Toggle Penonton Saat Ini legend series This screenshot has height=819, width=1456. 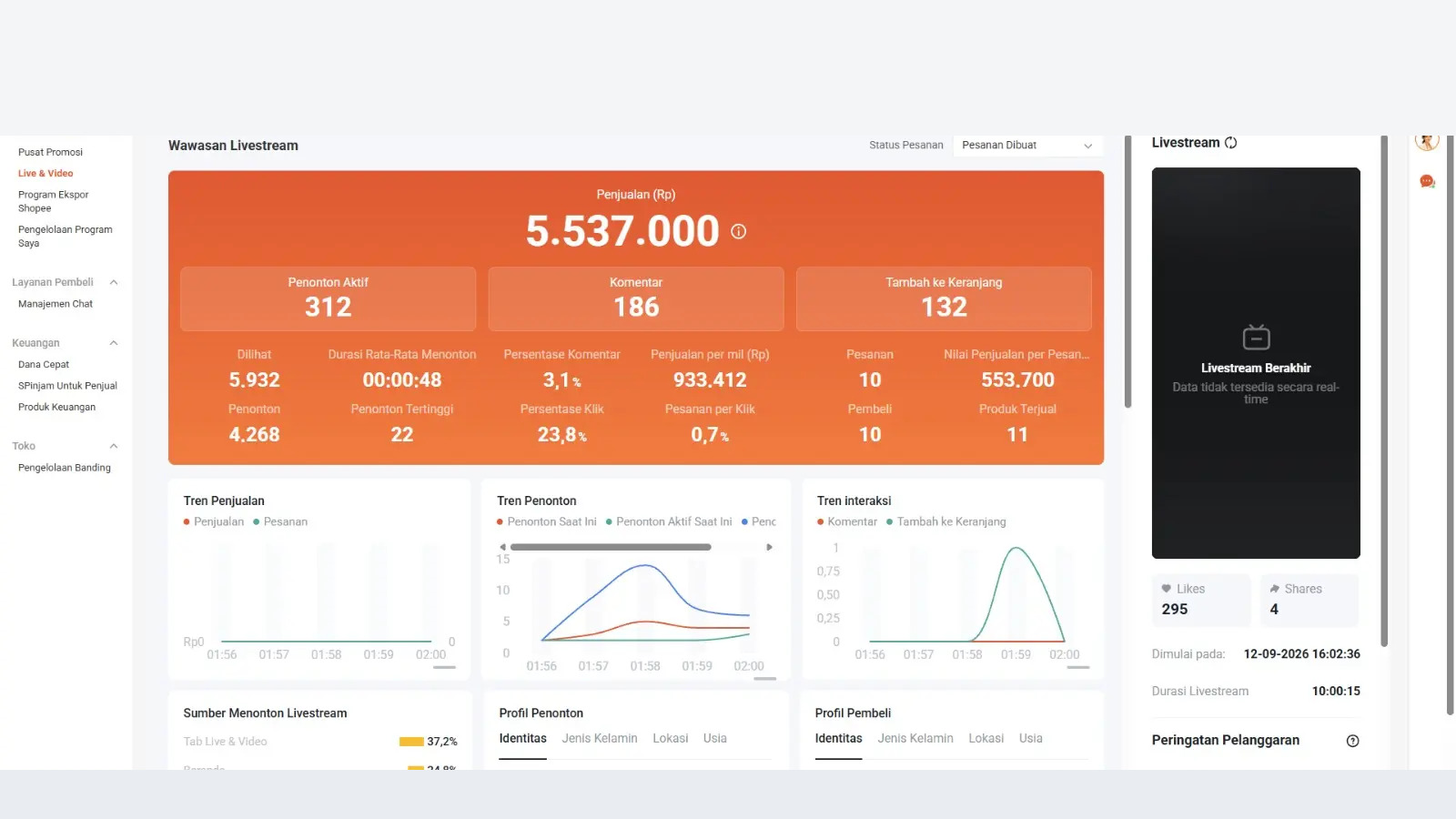[x=547, y=521]
